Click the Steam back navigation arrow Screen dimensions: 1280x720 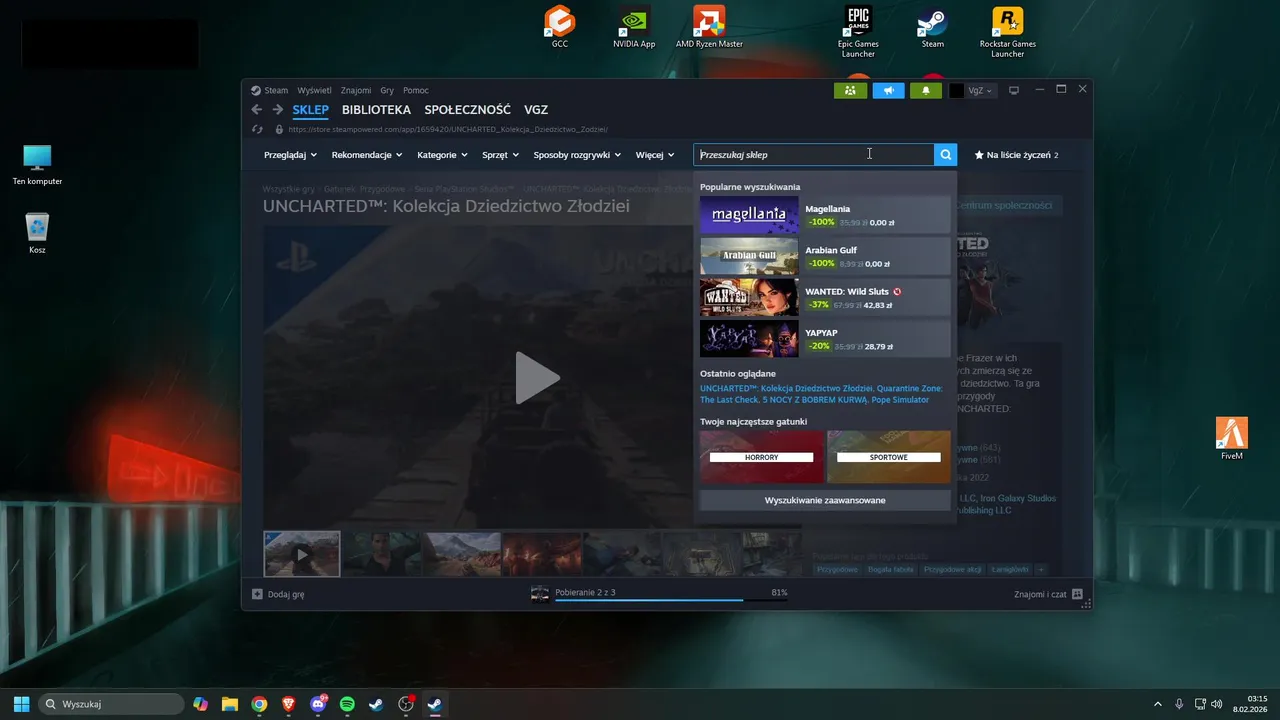click(x=257, y=110)
